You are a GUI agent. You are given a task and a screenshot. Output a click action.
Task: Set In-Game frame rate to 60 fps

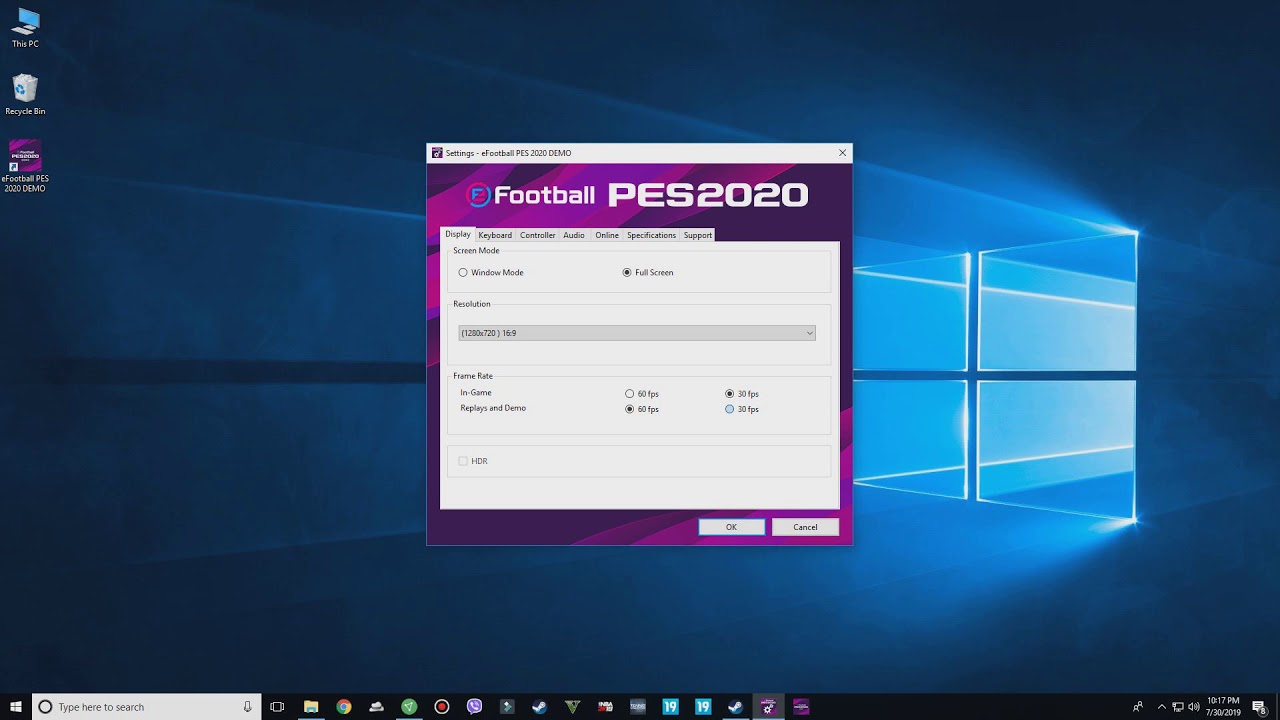(629, 394)
